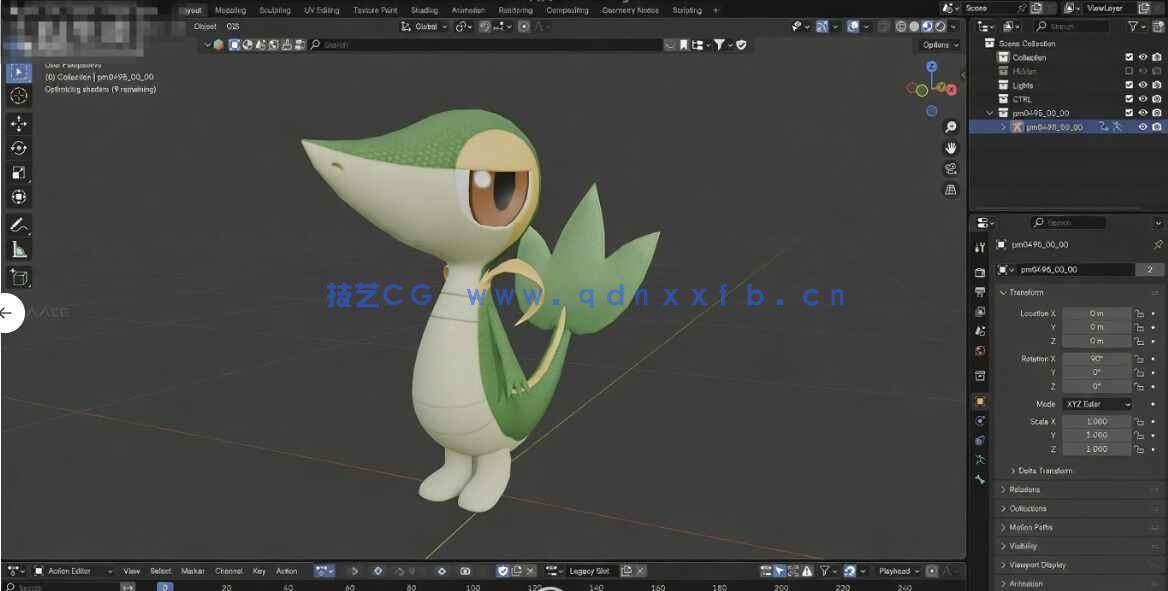This screenshot has height=591, width=1168.
Task: Expand the Delta Transform section
Action: [1040, 470]
